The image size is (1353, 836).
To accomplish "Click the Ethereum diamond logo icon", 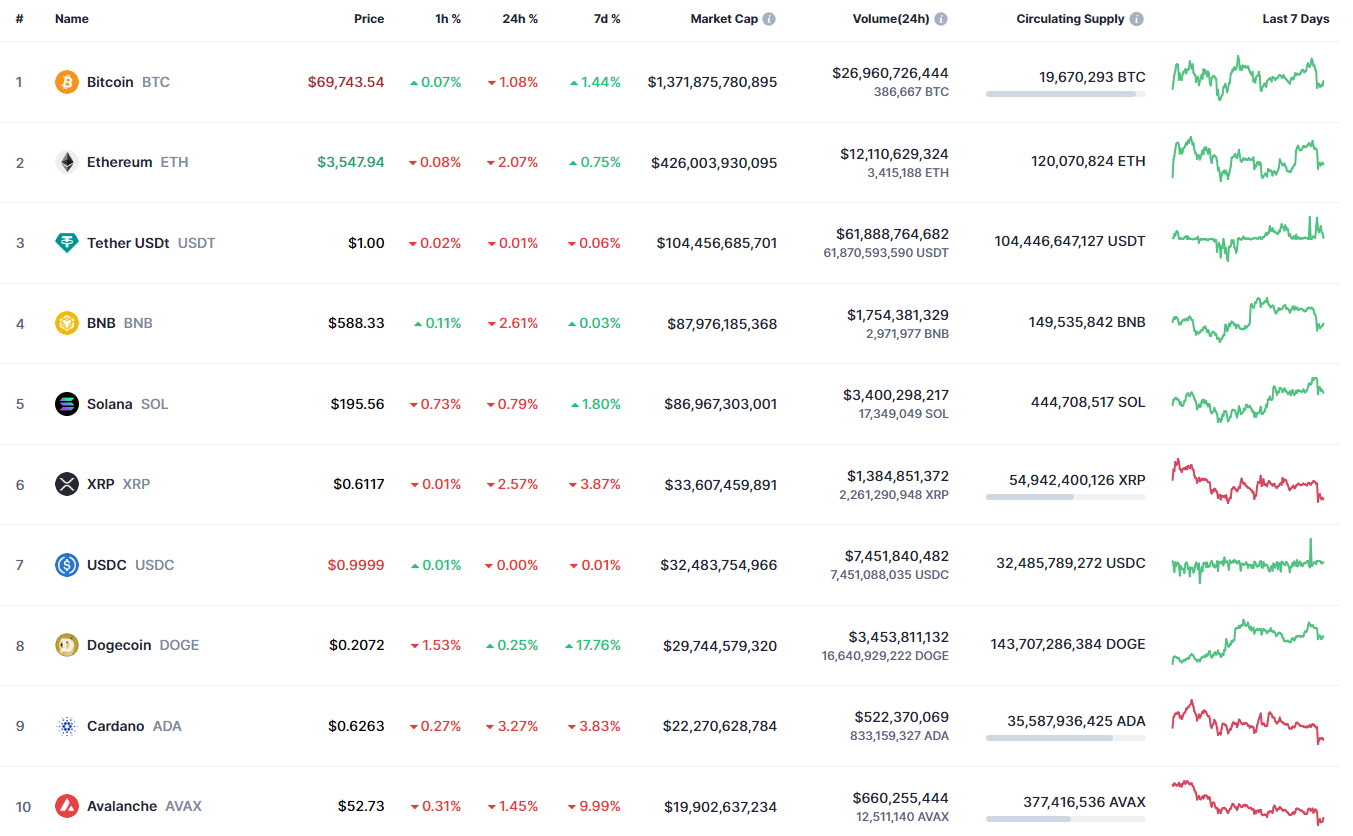I will tap(67, 162).
